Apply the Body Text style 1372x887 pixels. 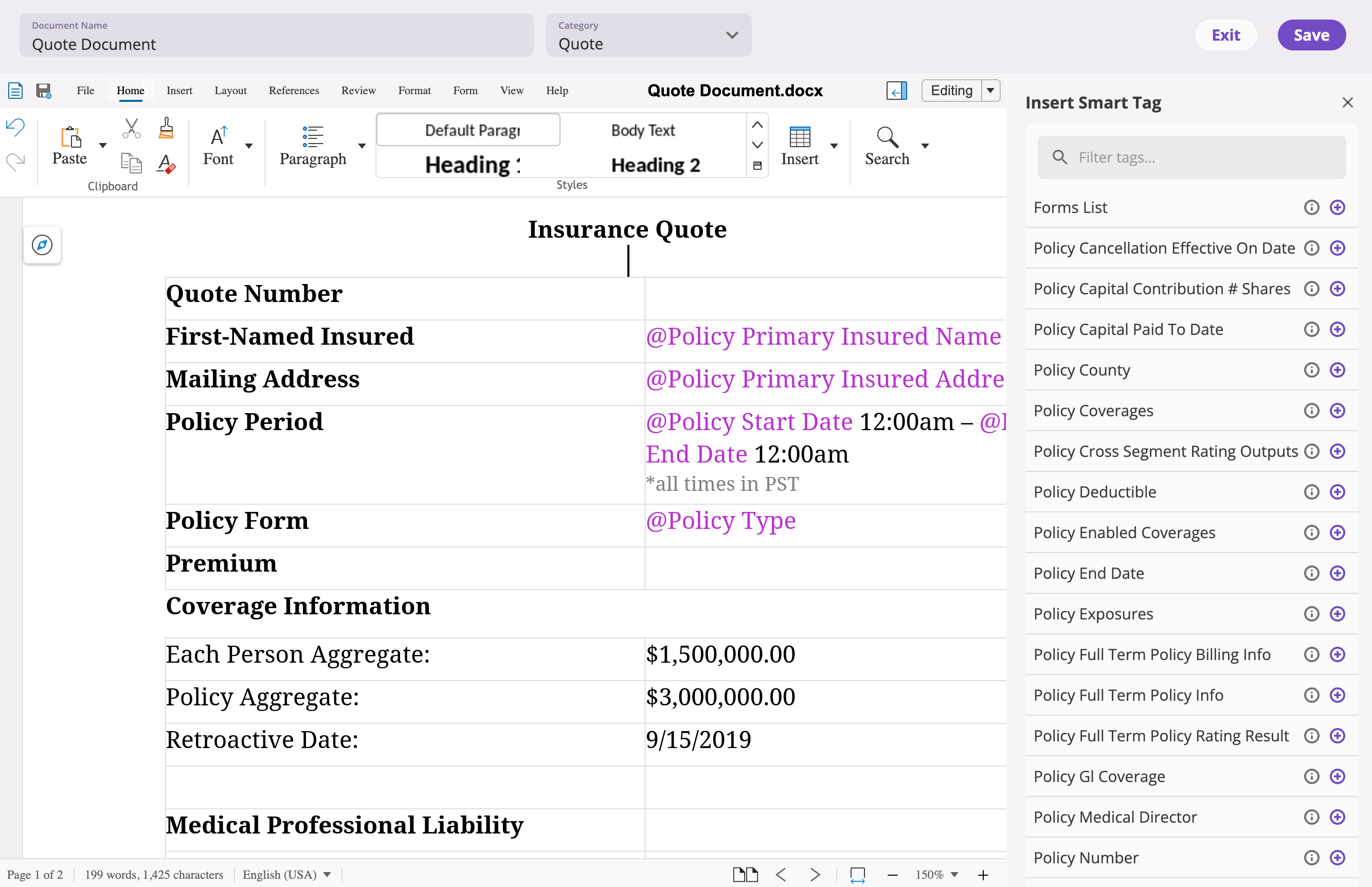[643, 130]
